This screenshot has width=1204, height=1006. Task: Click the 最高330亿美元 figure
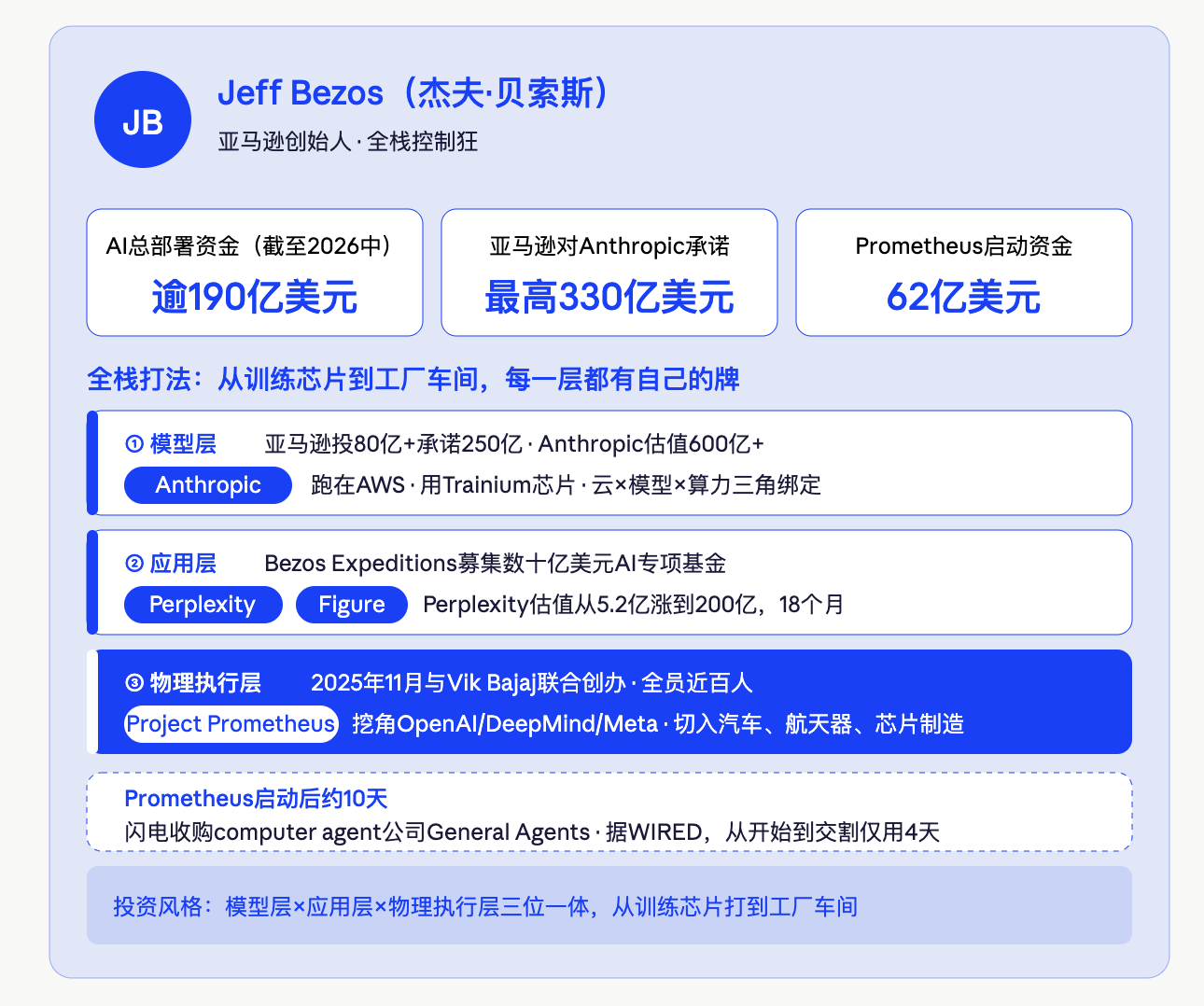[609, 298]
